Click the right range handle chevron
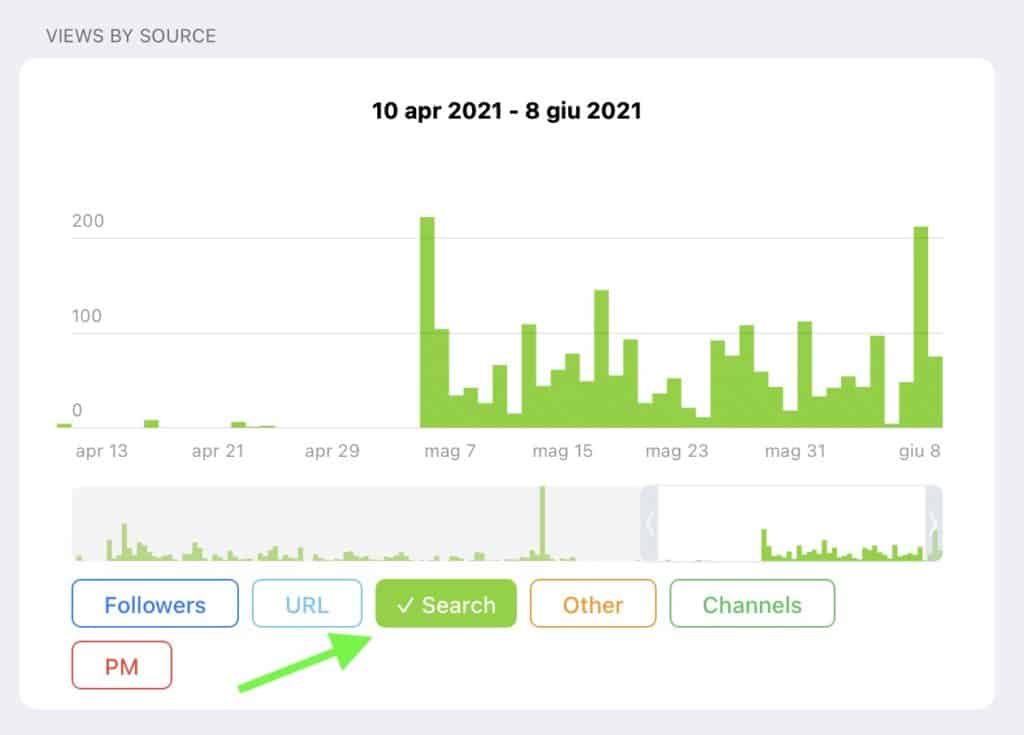Viewport: 1024px width, 735px height. point(934,523)
